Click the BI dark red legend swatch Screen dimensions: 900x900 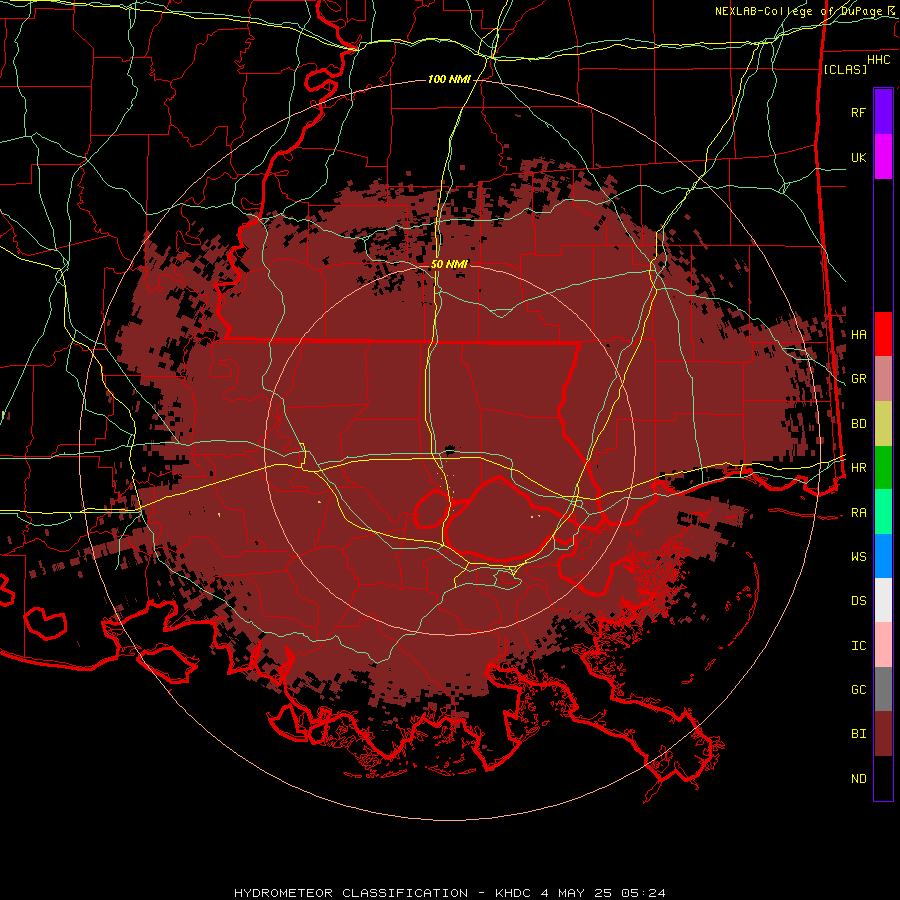click(883, 734)
